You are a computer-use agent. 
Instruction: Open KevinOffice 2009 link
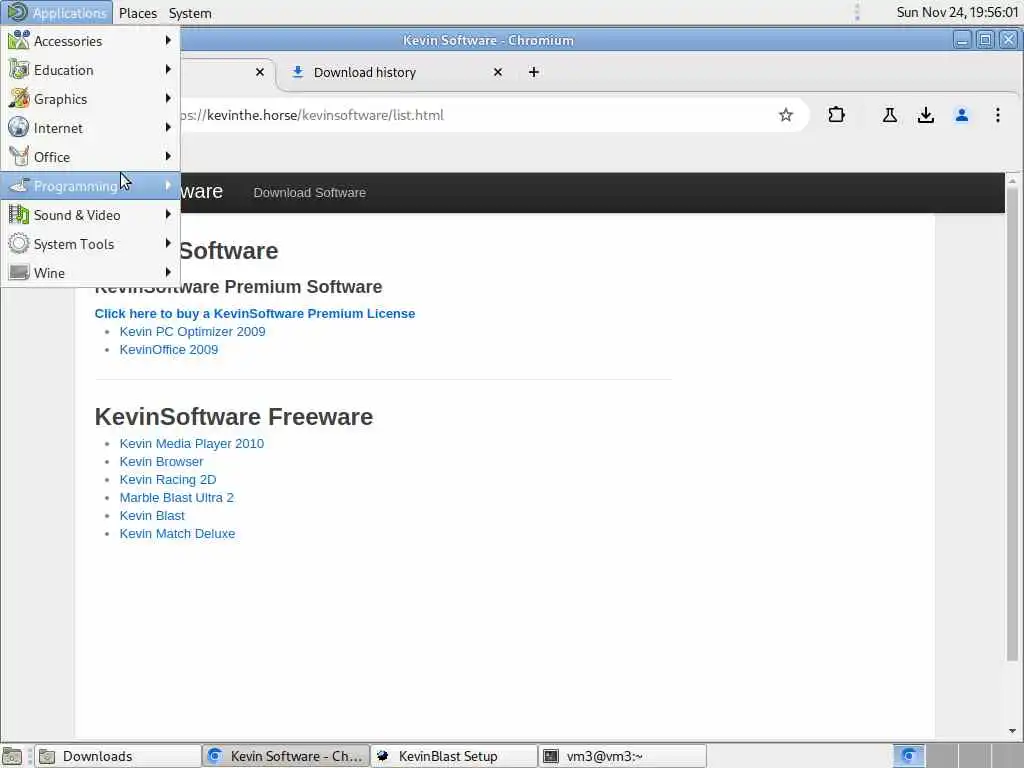(x=168, y=349)
